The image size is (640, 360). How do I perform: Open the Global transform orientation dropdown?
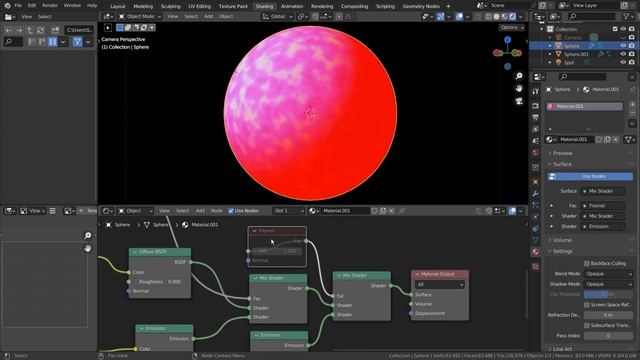(278, 17)
